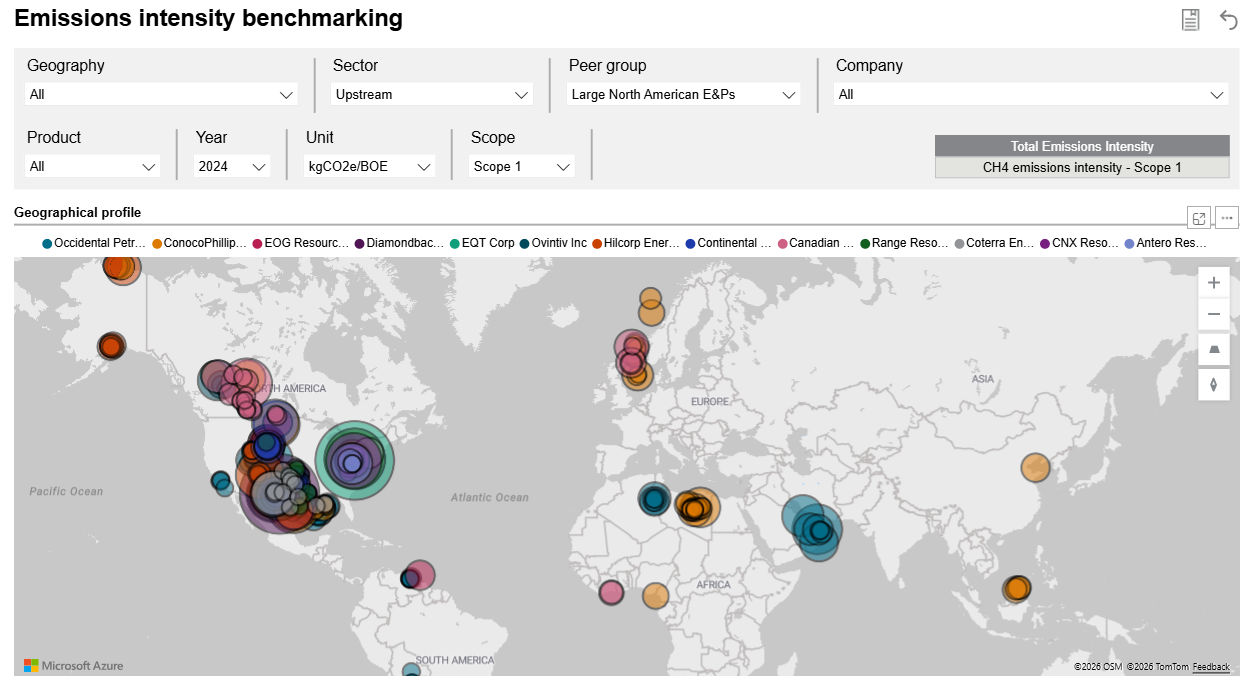Select the CNX Reso... legend item
The width and height of the screenshot is (1255, 686).
point(1079,243)
